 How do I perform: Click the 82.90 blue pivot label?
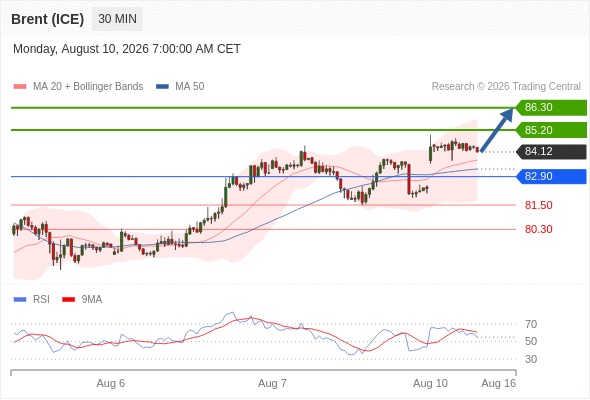551,176
